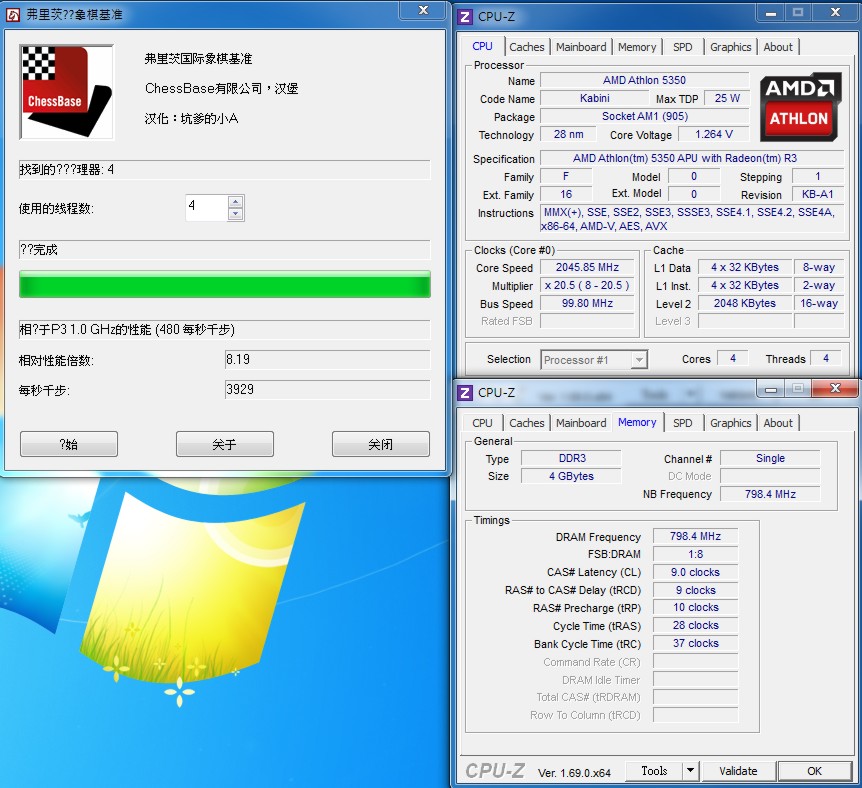Click the Kabini code name value
The width and height of the screenshot is (862, 788).
pyautogui.click(x=594, y=98)
